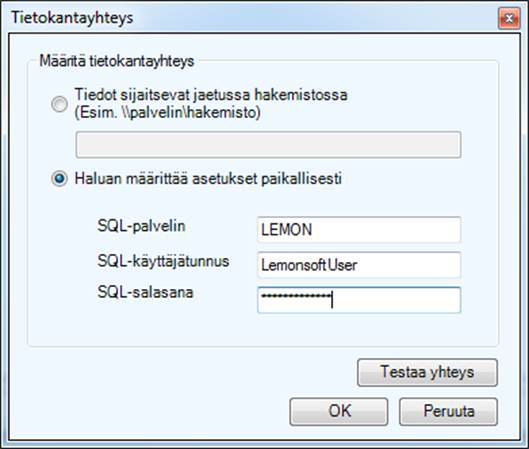Image resolution: width=529 pixels, height=449 pixels.
Task: Click the SQL-palvelin label
Action: click(141, 226)
